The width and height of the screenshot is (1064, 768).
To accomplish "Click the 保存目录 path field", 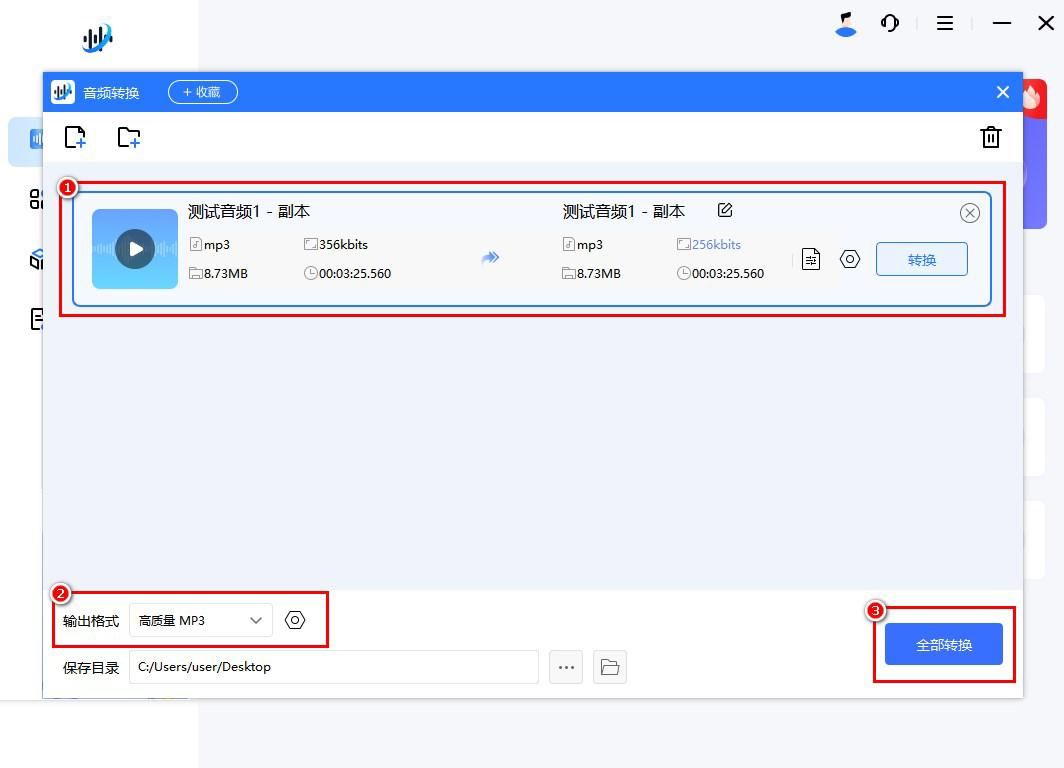I will point(334,667).
